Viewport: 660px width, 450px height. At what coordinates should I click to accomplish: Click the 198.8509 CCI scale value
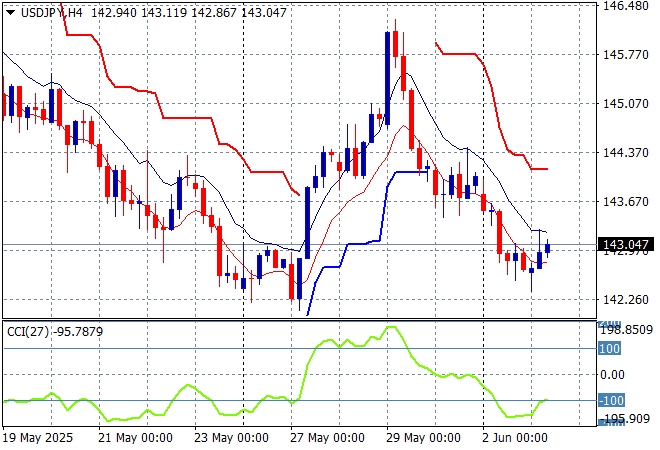[626, 328]
